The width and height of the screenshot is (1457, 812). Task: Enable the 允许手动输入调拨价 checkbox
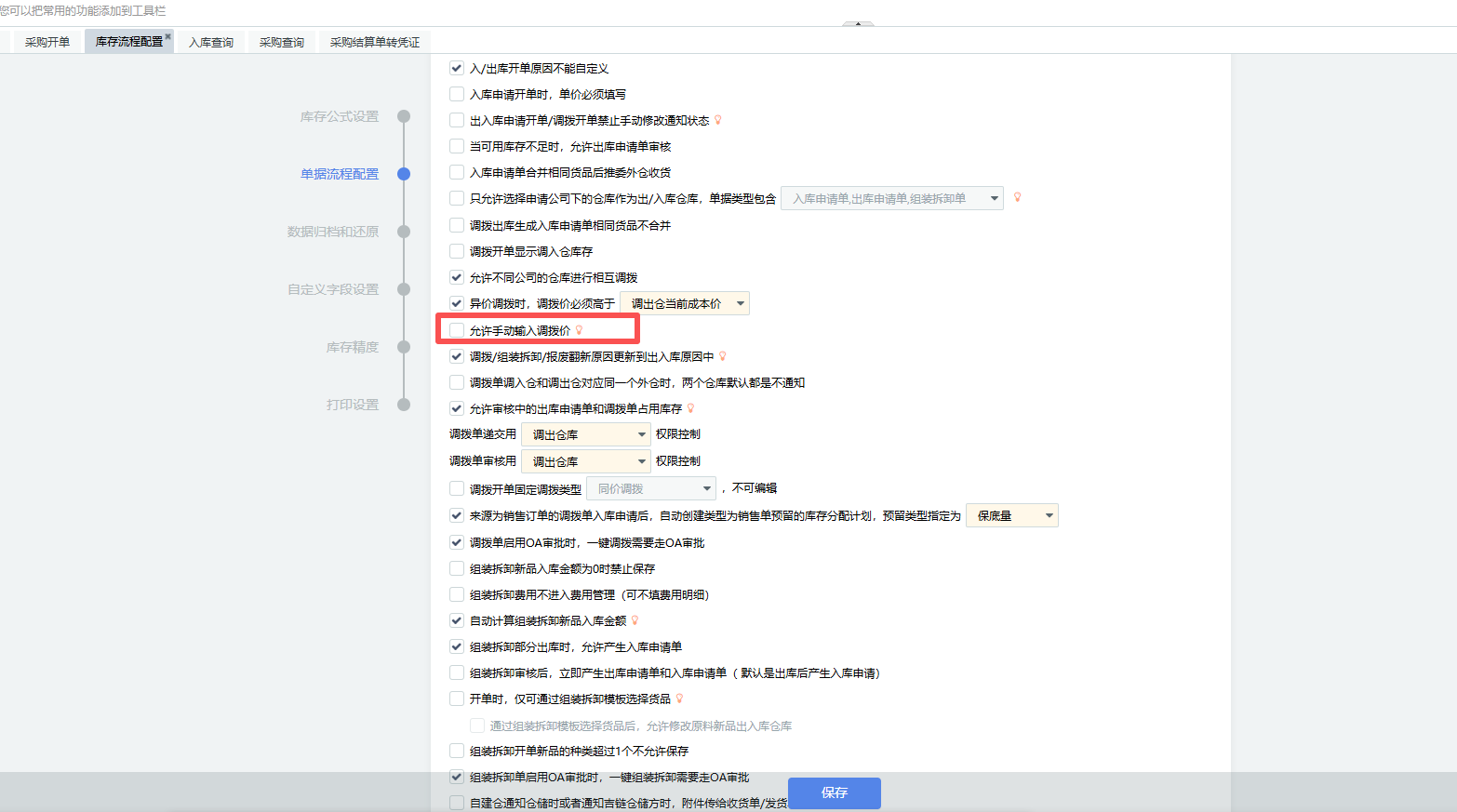(457, 330)
